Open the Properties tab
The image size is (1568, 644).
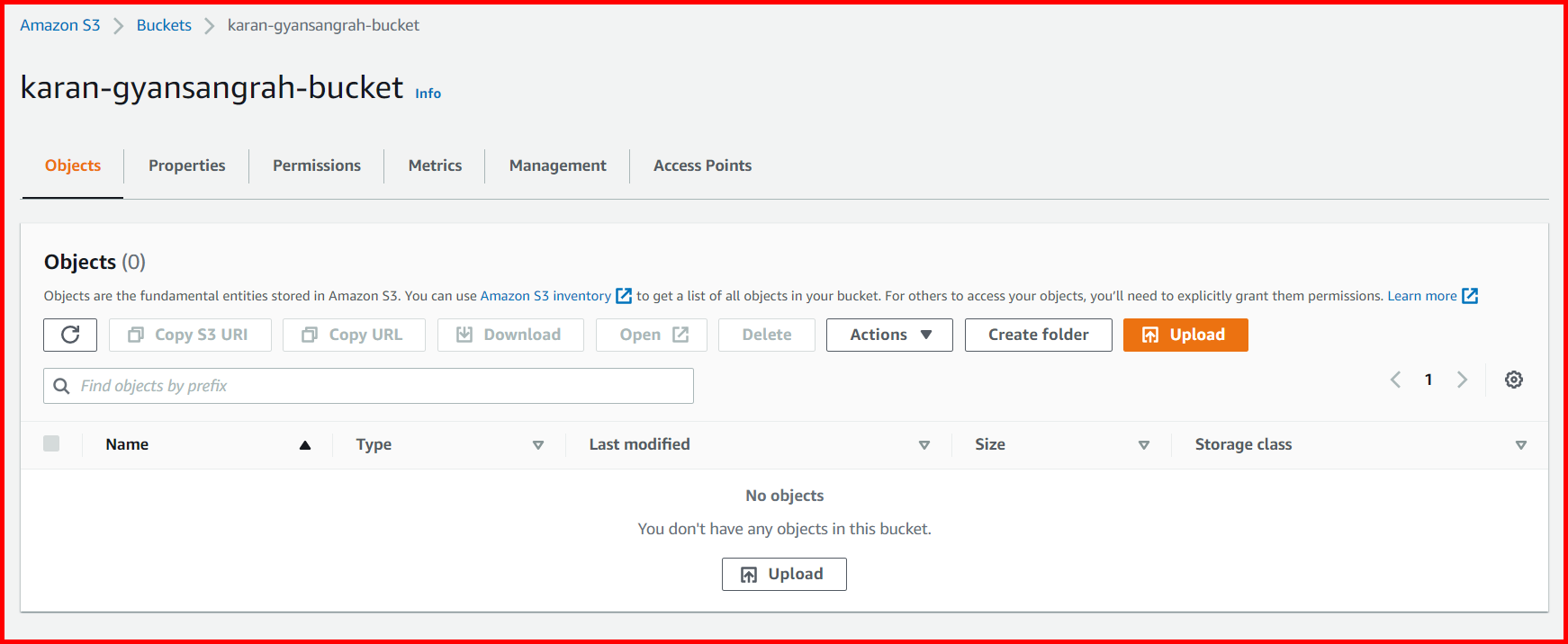coord(186,165)
